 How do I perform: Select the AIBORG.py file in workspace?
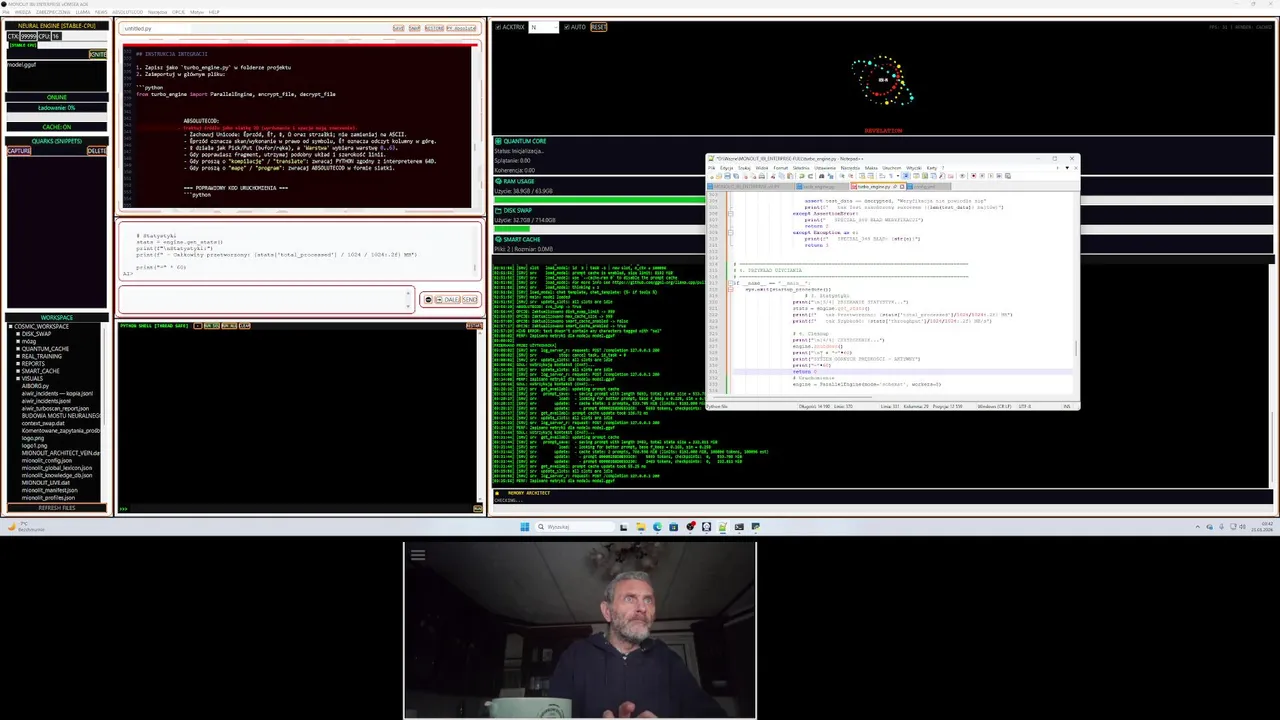coord(35,386)
